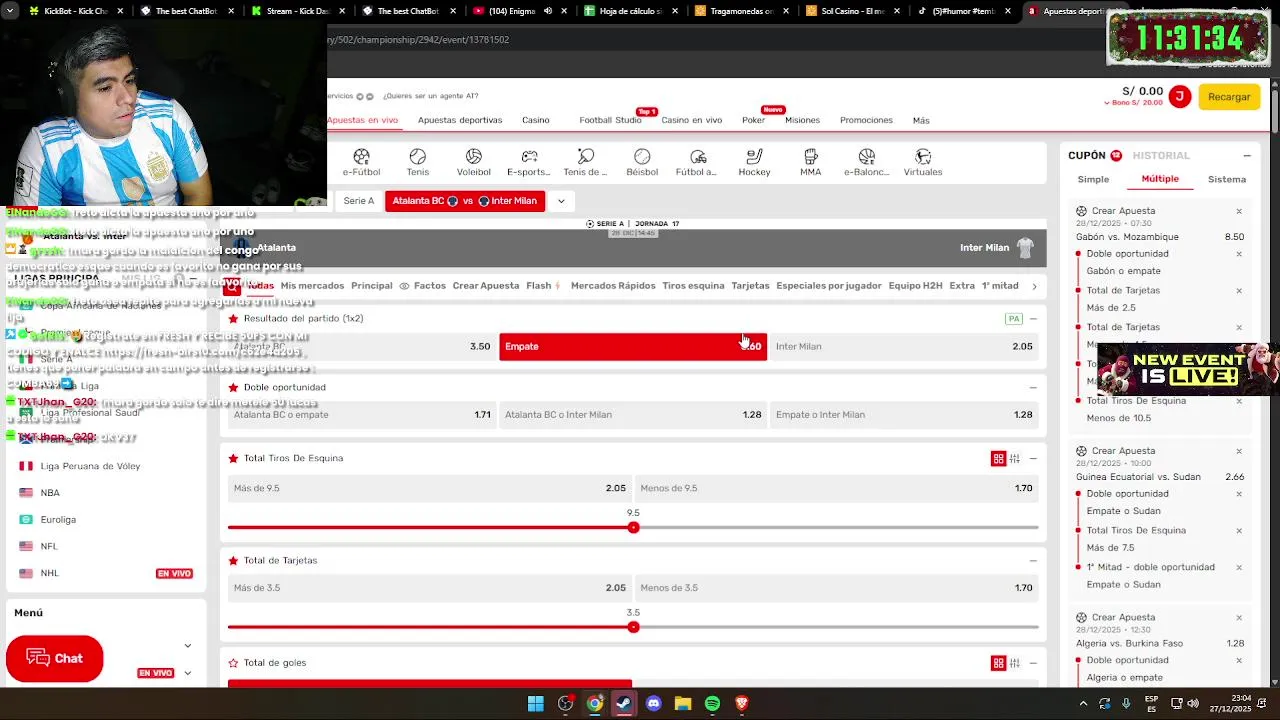Image resolution: width=1280 pixels, height=720 pixels.
Task: Click the browser address bar URL
Action: (x=419, y=40)
